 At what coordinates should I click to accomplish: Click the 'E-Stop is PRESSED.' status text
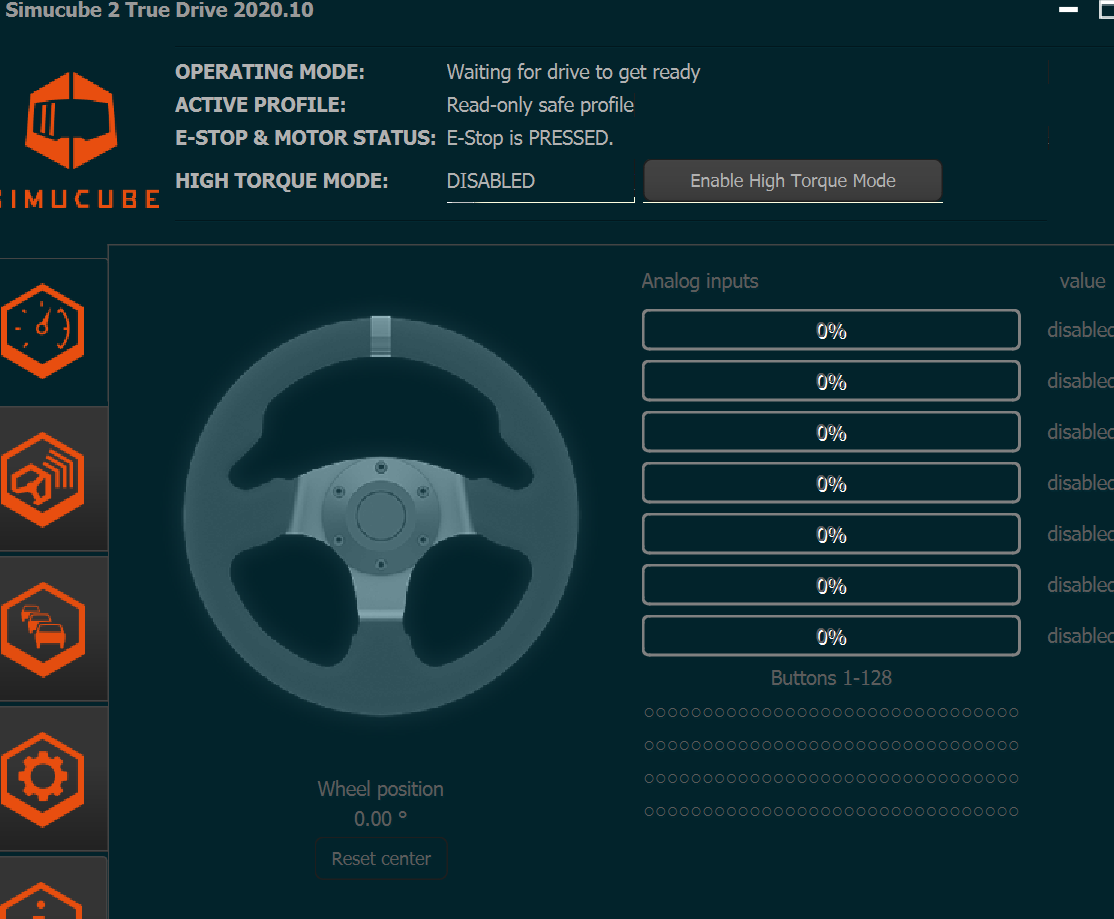point(529,138)
